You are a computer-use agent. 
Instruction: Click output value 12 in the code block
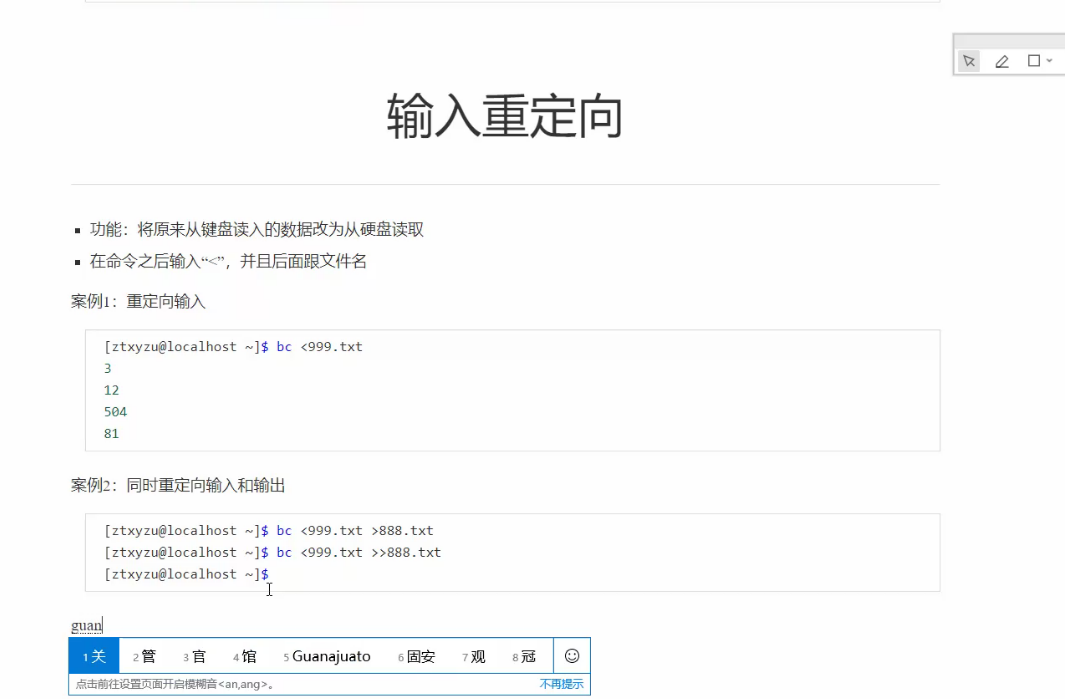click(111, 390)
